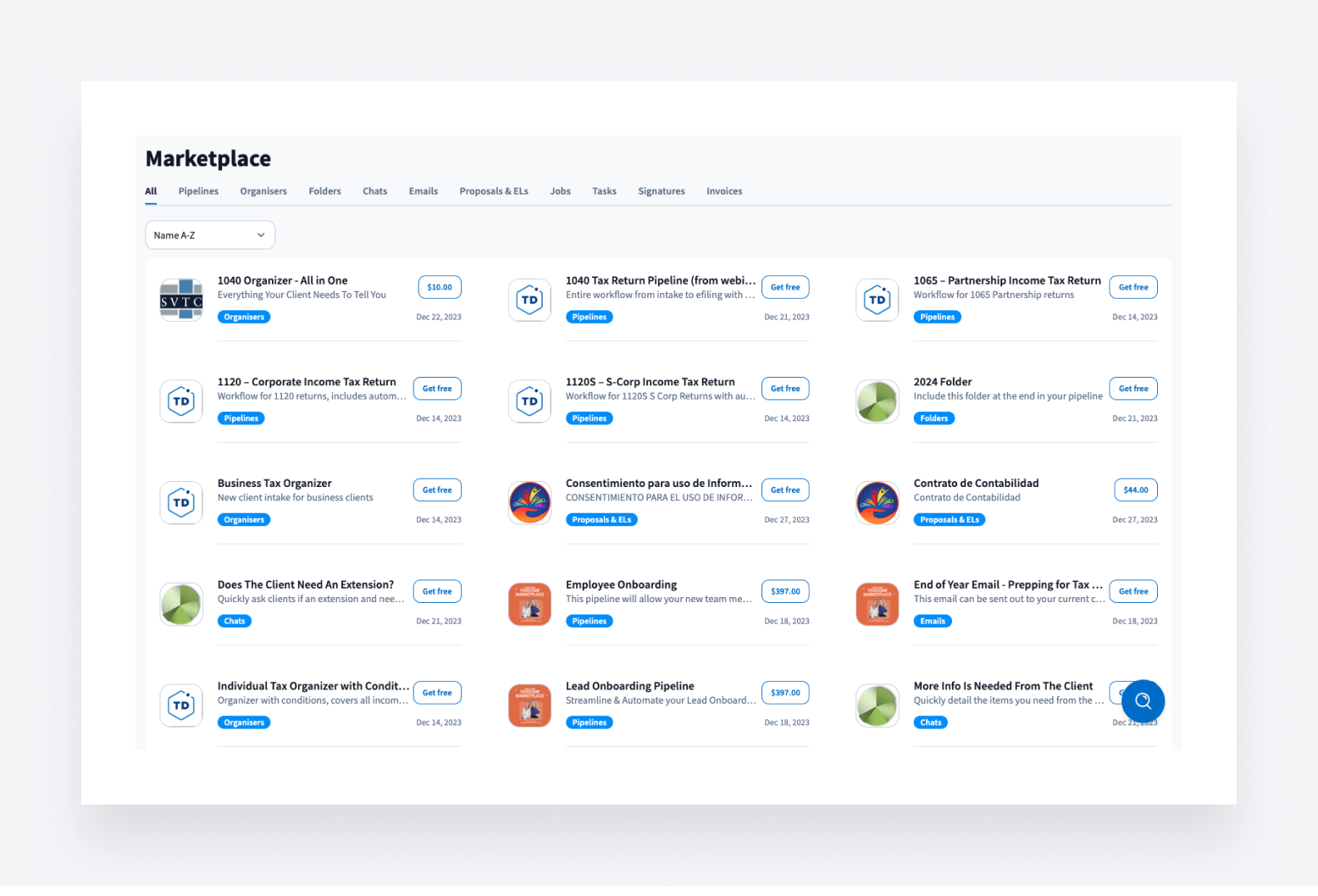Click the SVTC logo on 1040 Organizer
The height and width of the screenshot is (896, 1318).
pos(180,299)
